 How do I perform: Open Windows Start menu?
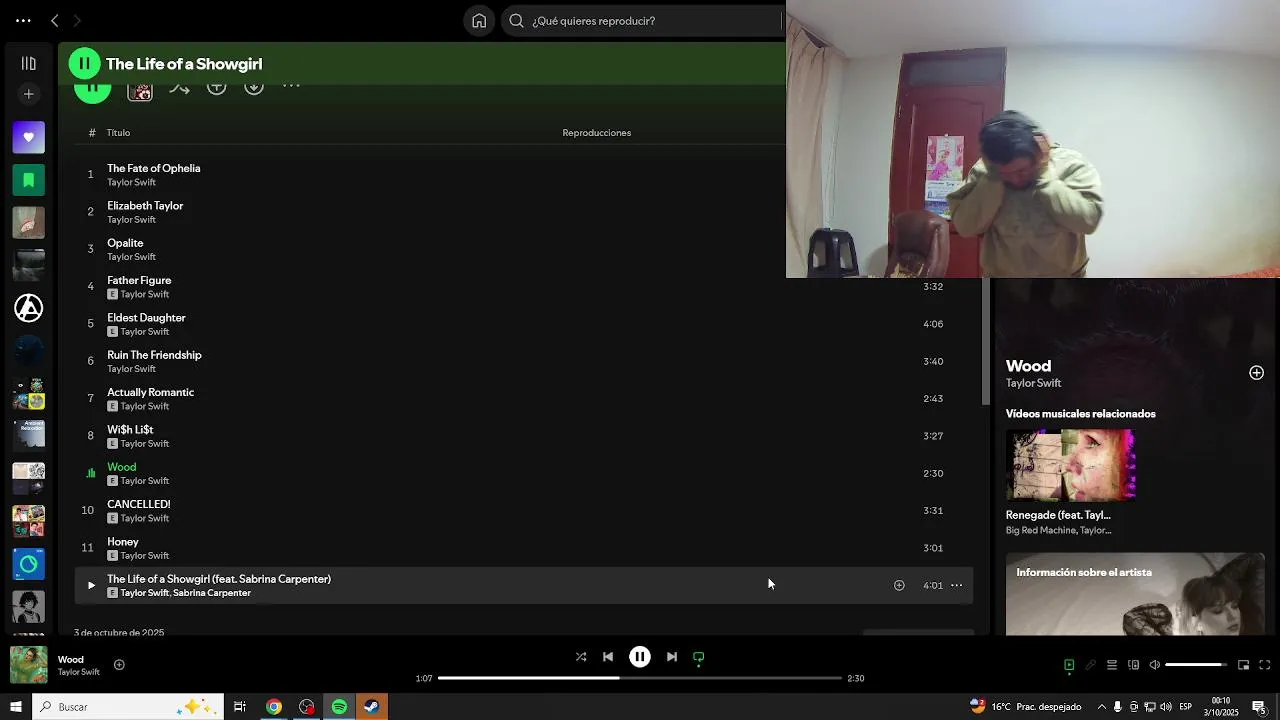16,707
